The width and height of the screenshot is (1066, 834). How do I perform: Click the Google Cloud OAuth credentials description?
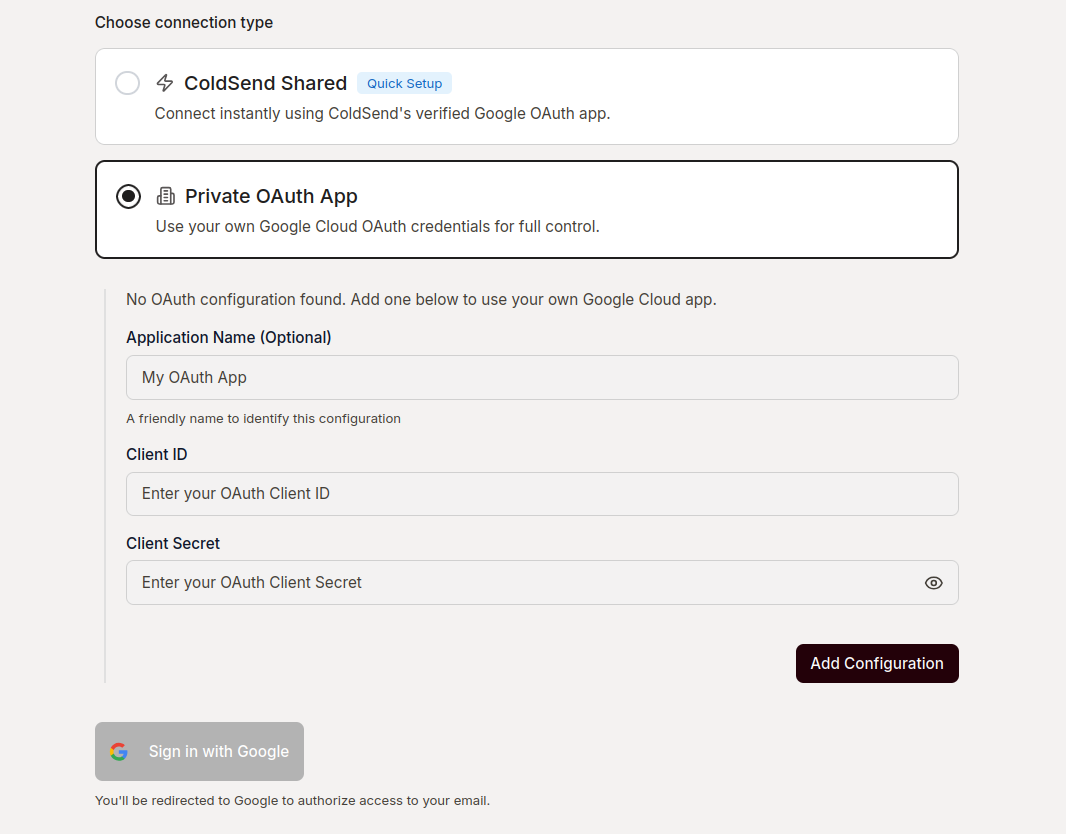tap(377, 227)
